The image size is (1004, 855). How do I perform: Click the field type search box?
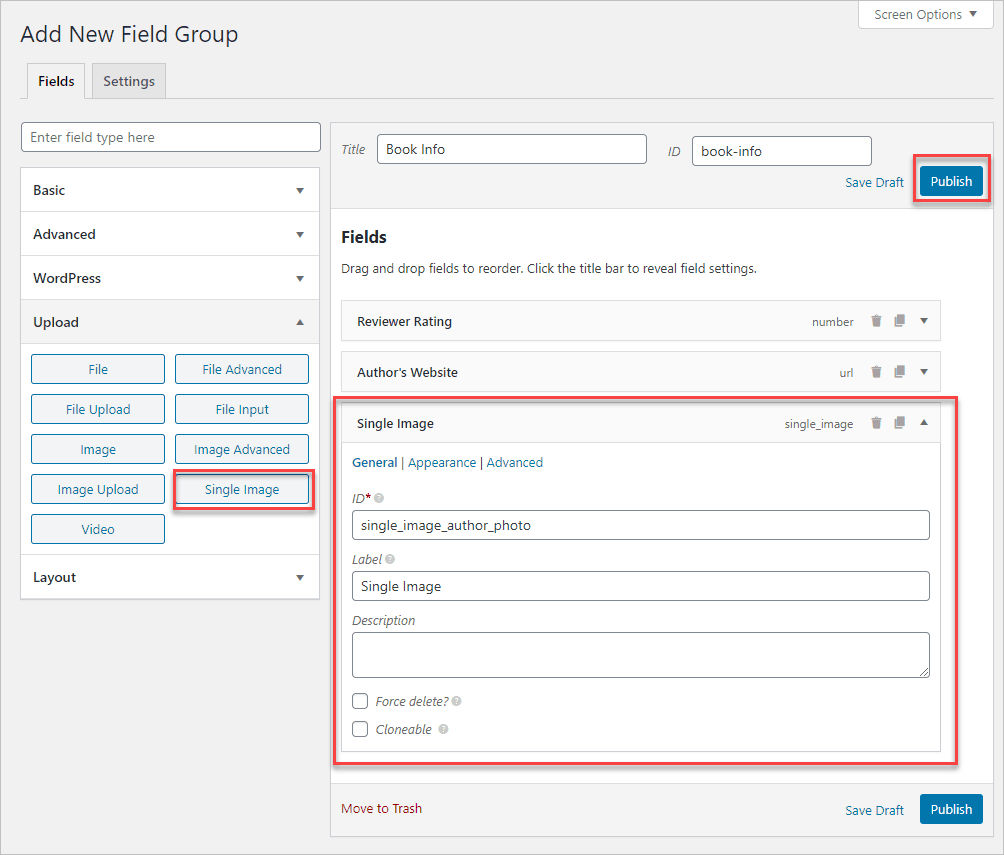[x=170, y=137]
